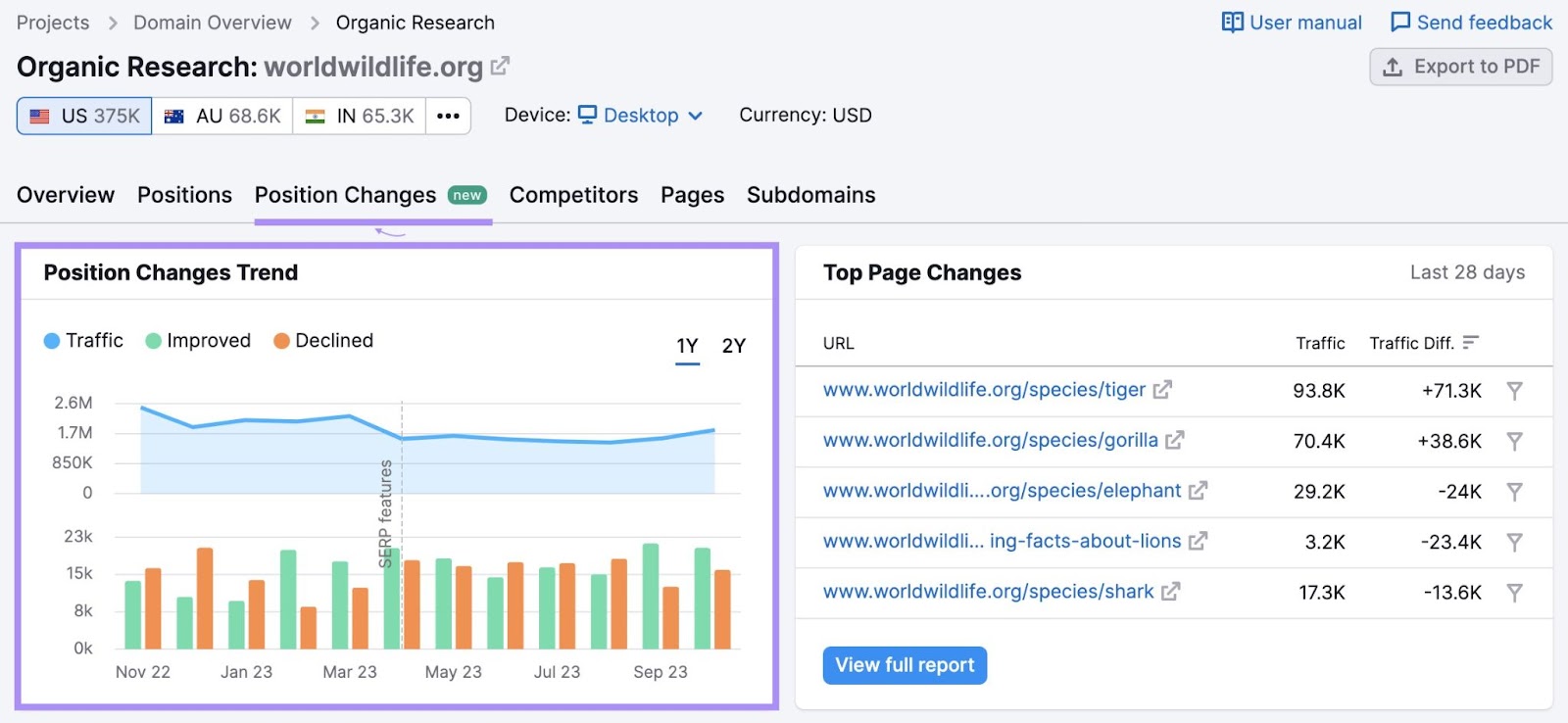Click the Export to PDF button
The image size is (1568, 723).
[x=1460, y=67]
